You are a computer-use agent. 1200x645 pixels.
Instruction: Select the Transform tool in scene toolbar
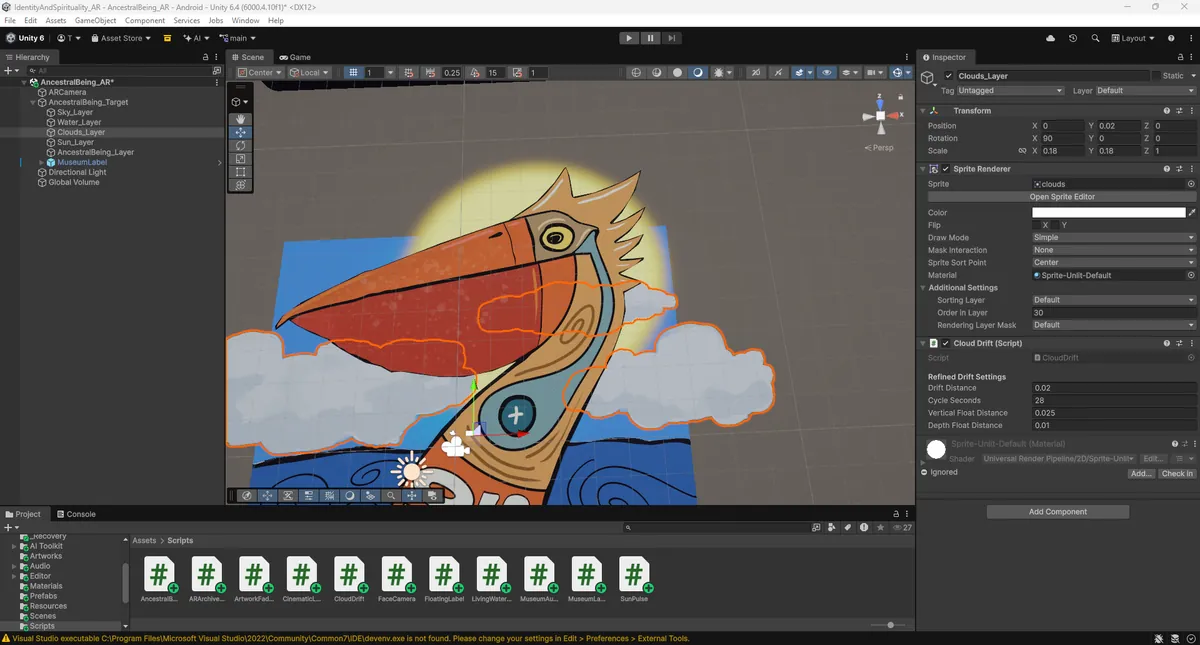240,184
